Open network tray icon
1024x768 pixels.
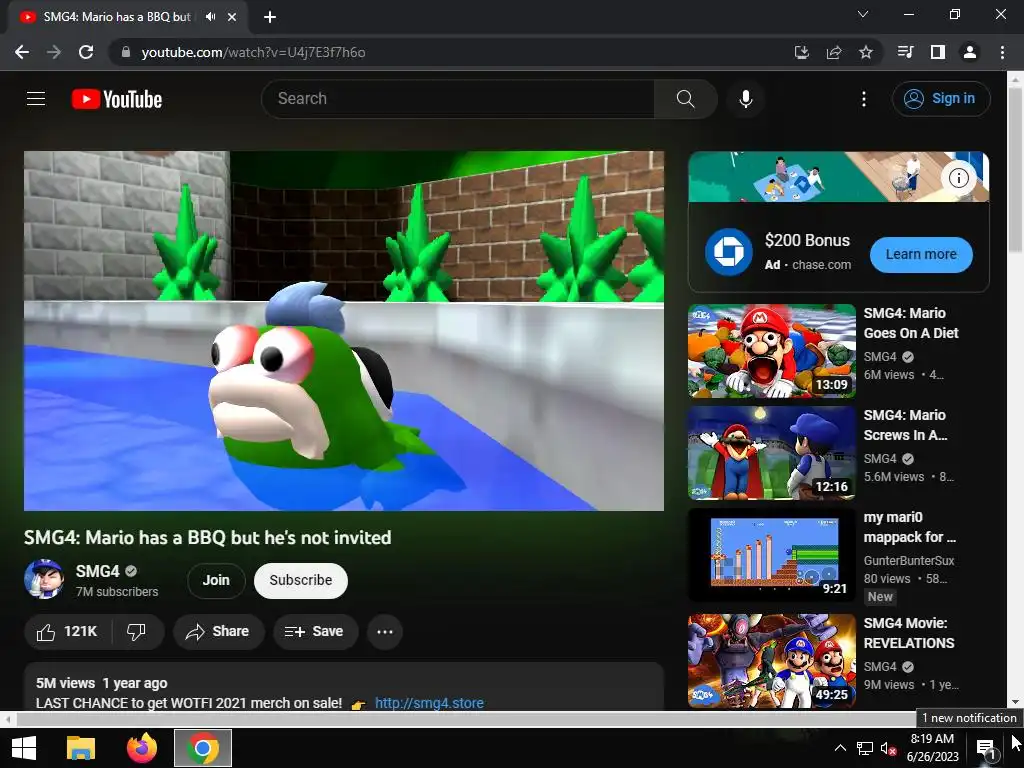click(865, 748)
